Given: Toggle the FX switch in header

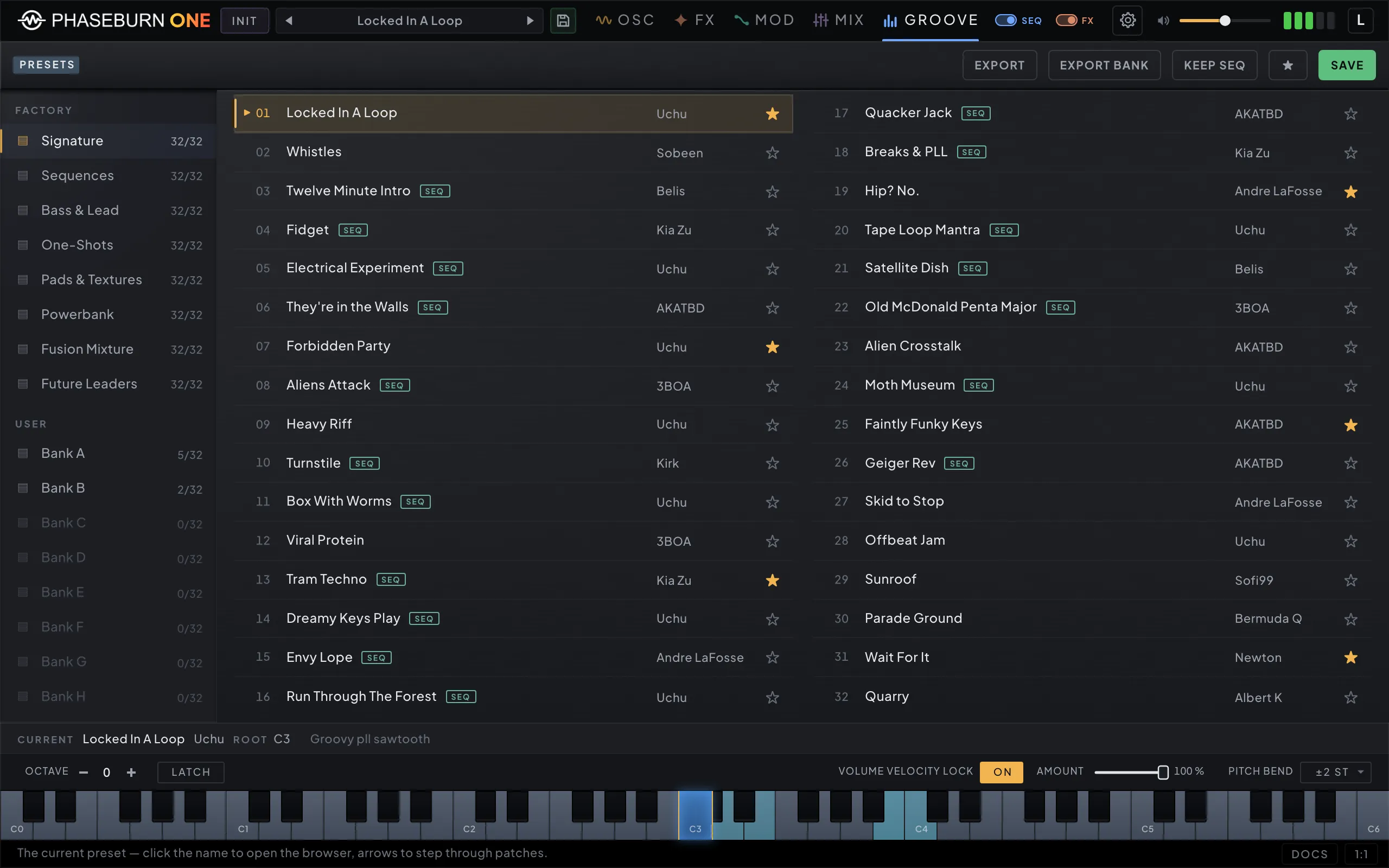Looking at the screenshot, I should tap(1066, 21).
